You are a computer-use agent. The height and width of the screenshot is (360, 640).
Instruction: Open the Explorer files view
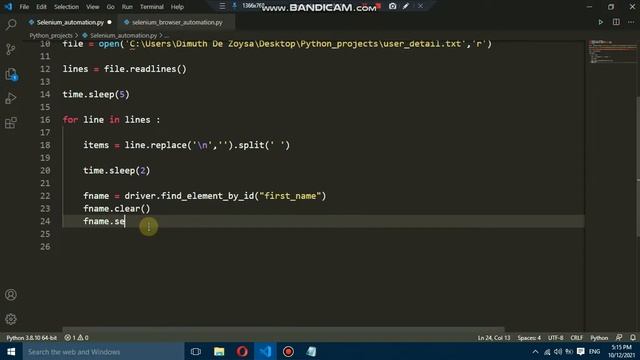click(x=11, y=74)
